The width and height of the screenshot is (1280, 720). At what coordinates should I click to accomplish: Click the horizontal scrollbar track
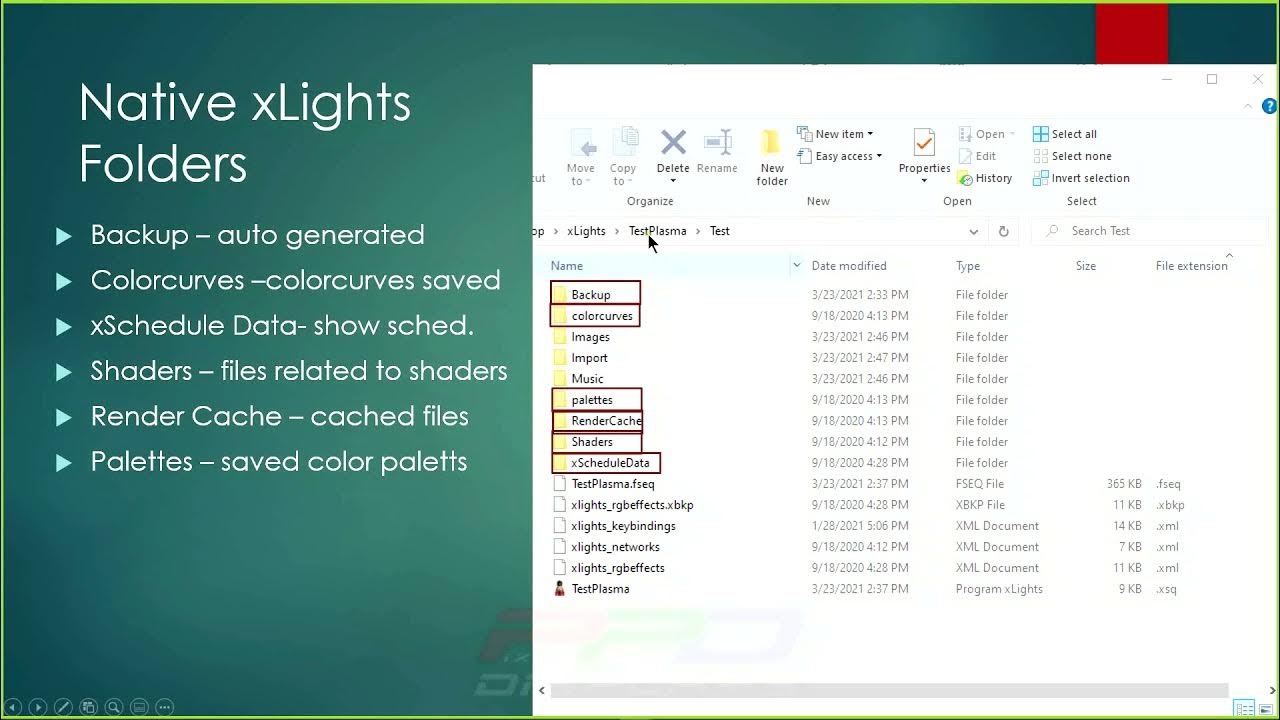889,690
